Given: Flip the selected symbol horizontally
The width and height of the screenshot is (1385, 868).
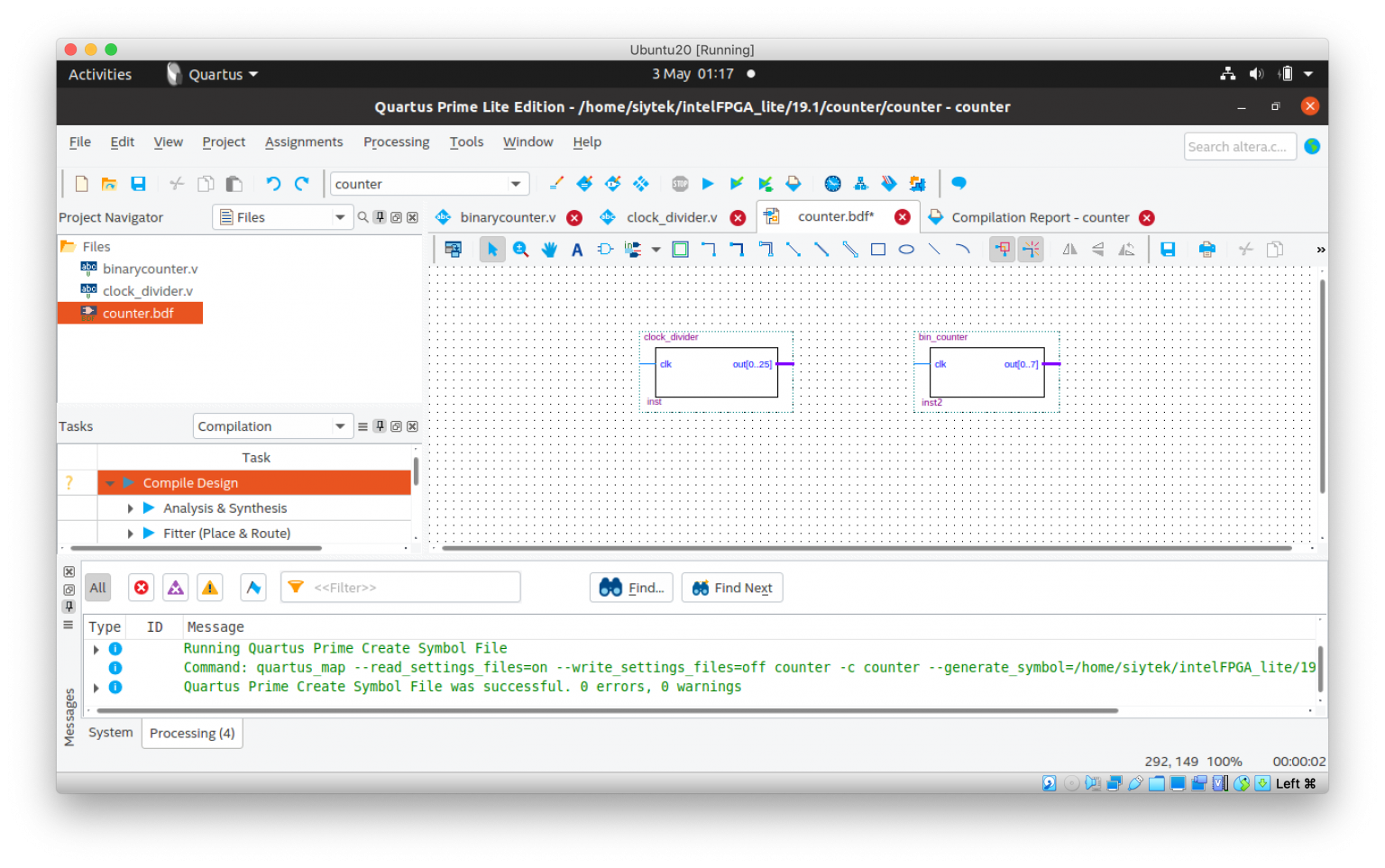Looking at the screenshot, I should point(1069,249).
